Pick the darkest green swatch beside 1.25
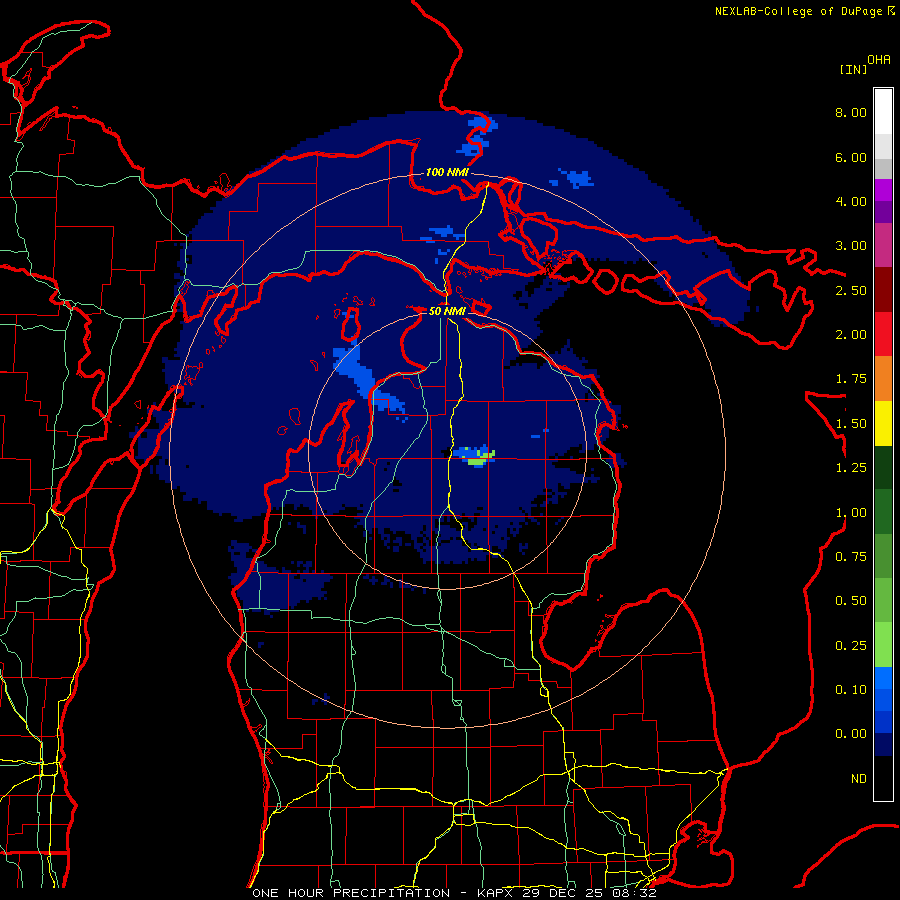 click(883, 468)
